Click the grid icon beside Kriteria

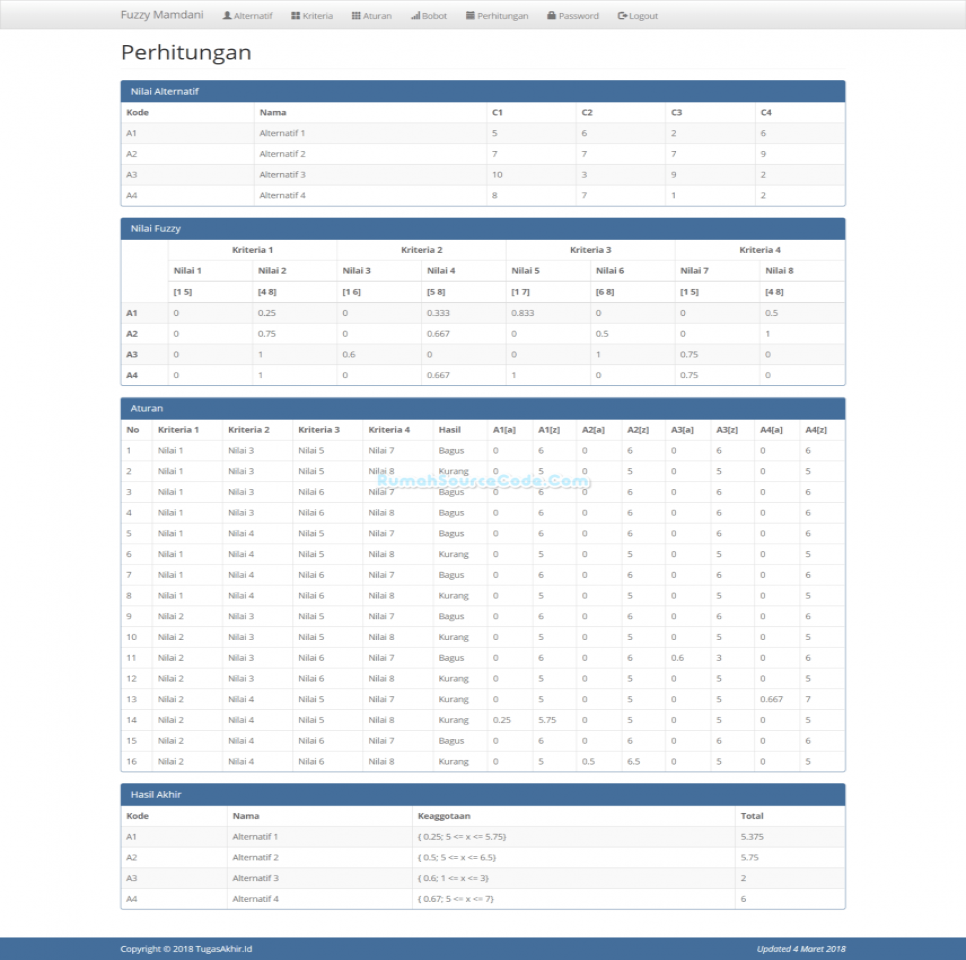point(295,16)
